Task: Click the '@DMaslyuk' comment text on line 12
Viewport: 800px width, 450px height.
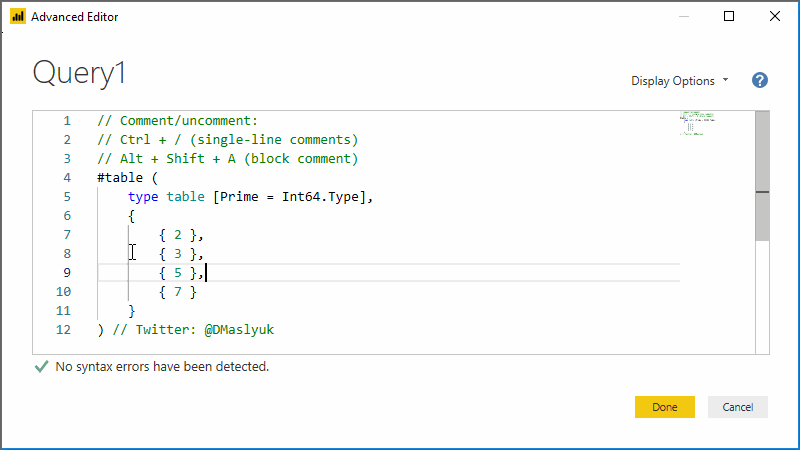Action: pyautogui.click(x=239, y=330)
